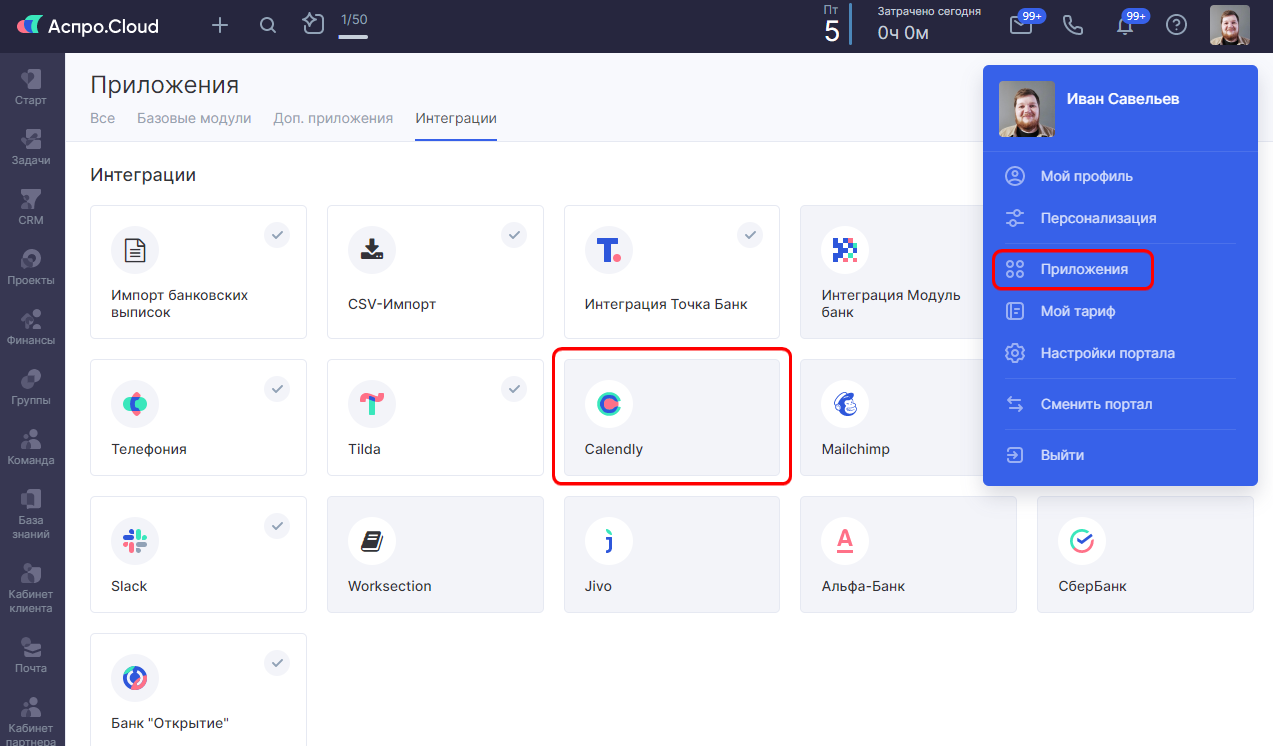Click the phone handset icon
The height and width of the screenshot is (746, 1273).
(1073, 26)
